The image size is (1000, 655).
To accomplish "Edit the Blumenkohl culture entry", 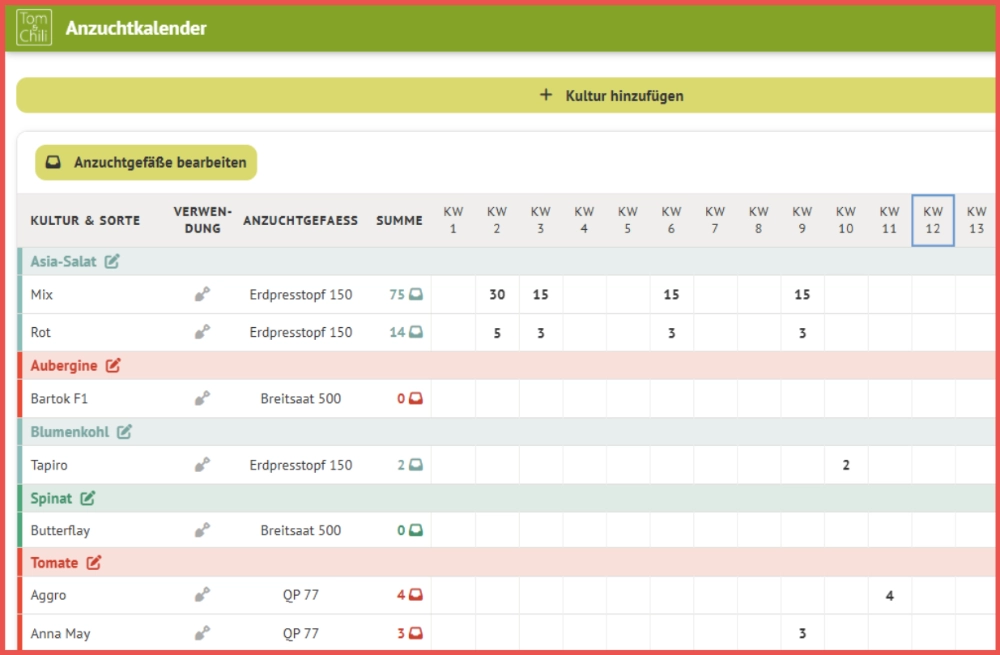I will point(124,432).
